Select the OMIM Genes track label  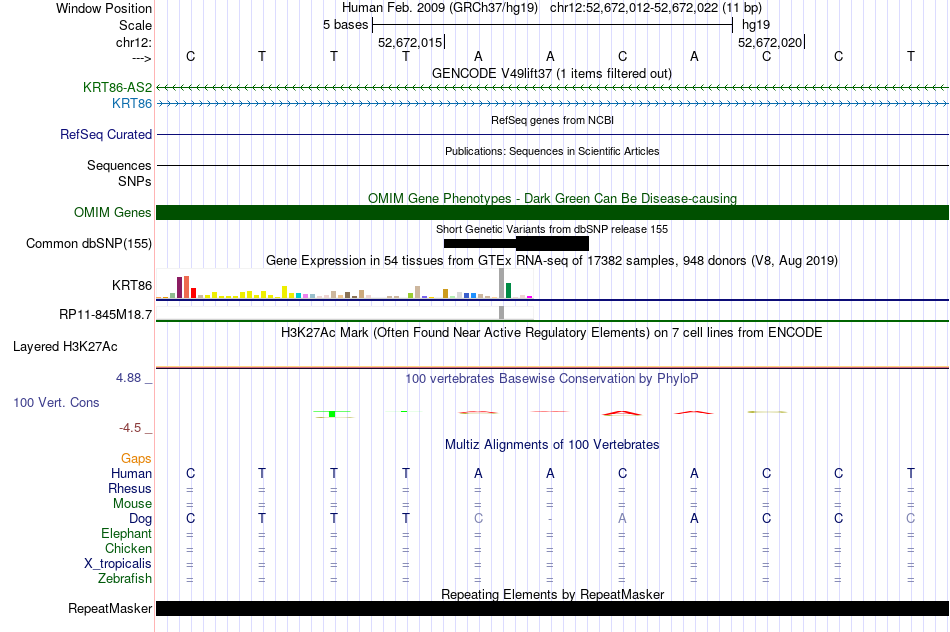[x=113, y=213]
